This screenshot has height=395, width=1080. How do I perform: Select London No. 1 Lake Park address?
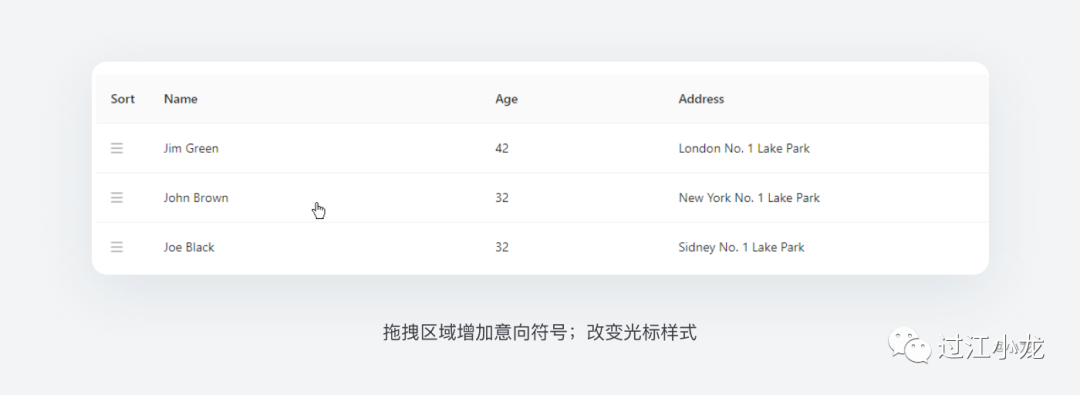[x=744, y=148]
